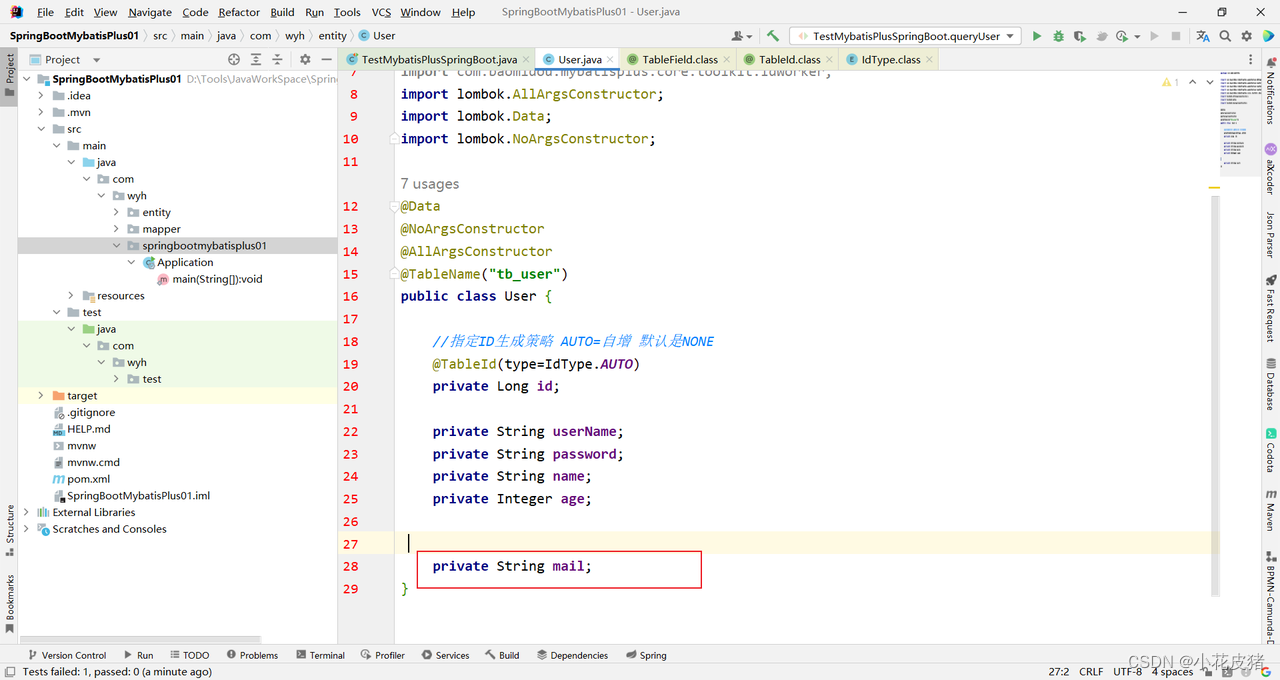Open the Navigate menu
Viewport: 1280px width, 680px height.
(150, 12)
